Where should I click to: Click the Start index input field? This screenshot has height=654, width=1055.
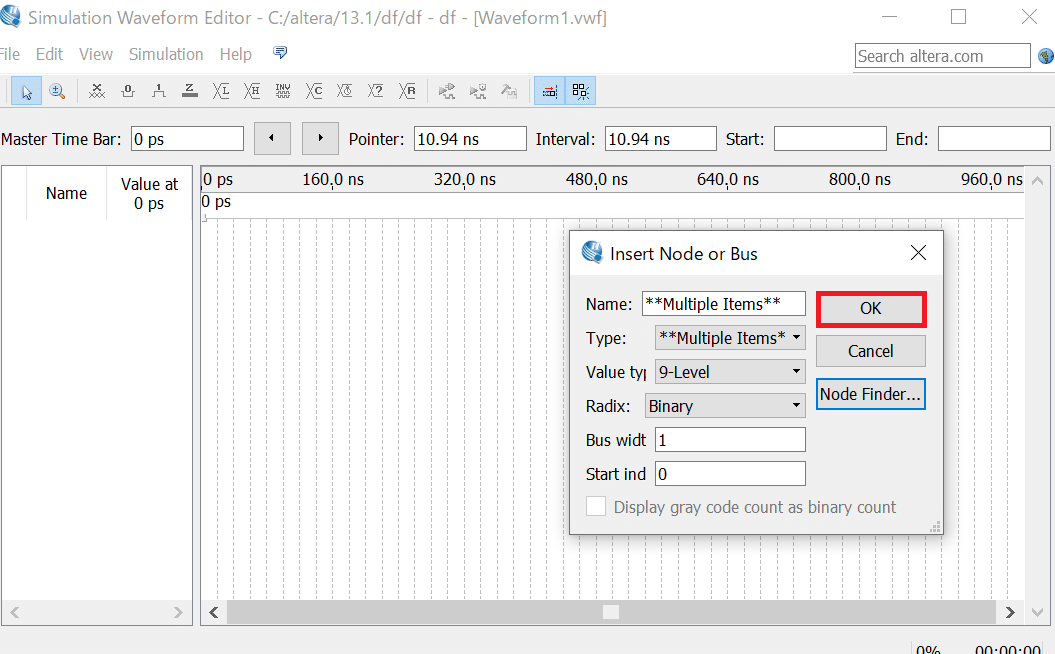click(730, 474)
